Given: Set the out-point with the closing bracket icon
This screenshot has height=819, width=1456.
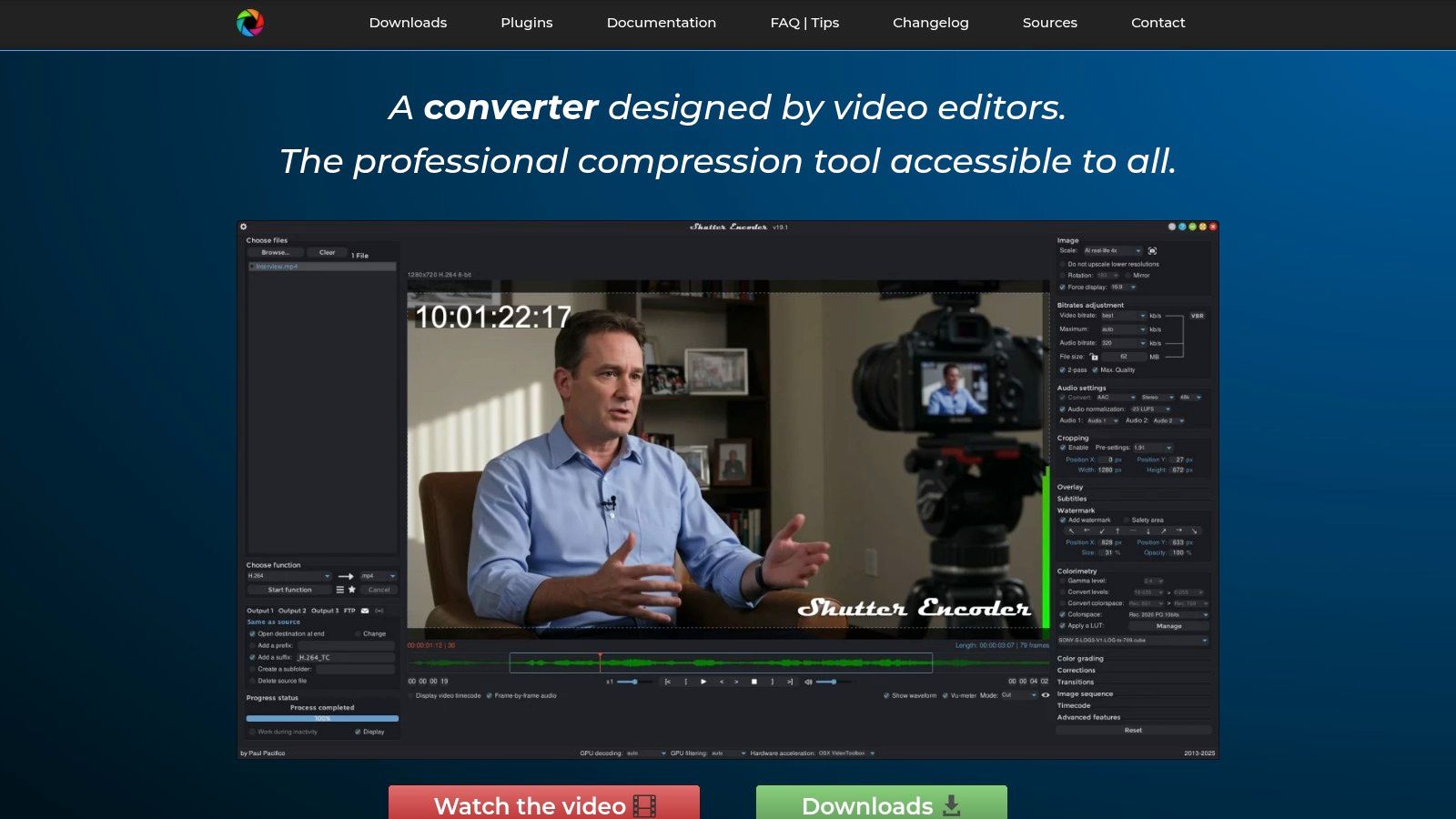Looking at the screenshot, I should point(772,682).
